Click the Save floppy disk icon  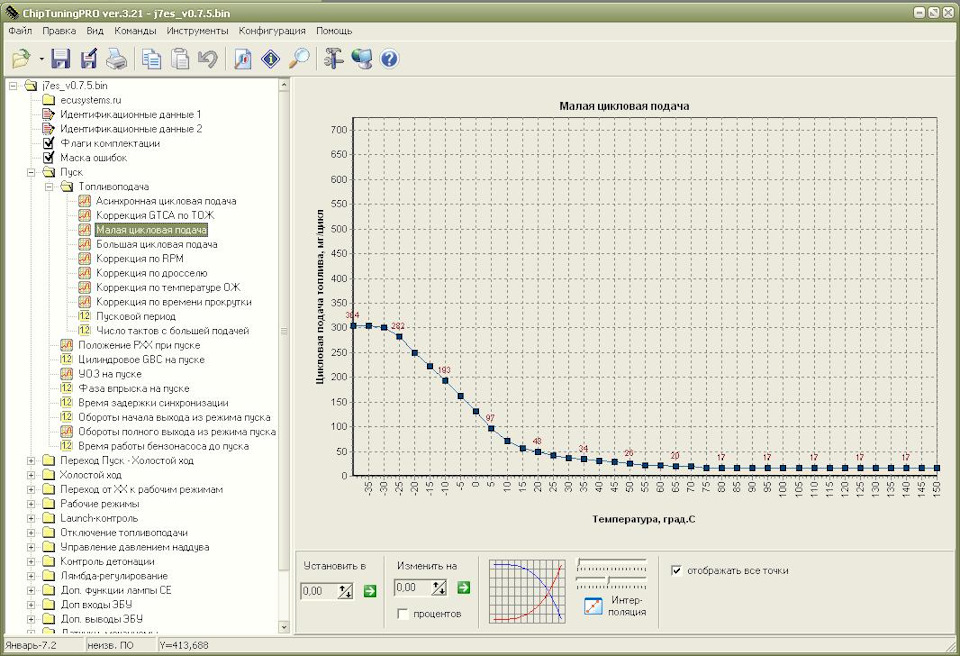click(61, 59)
